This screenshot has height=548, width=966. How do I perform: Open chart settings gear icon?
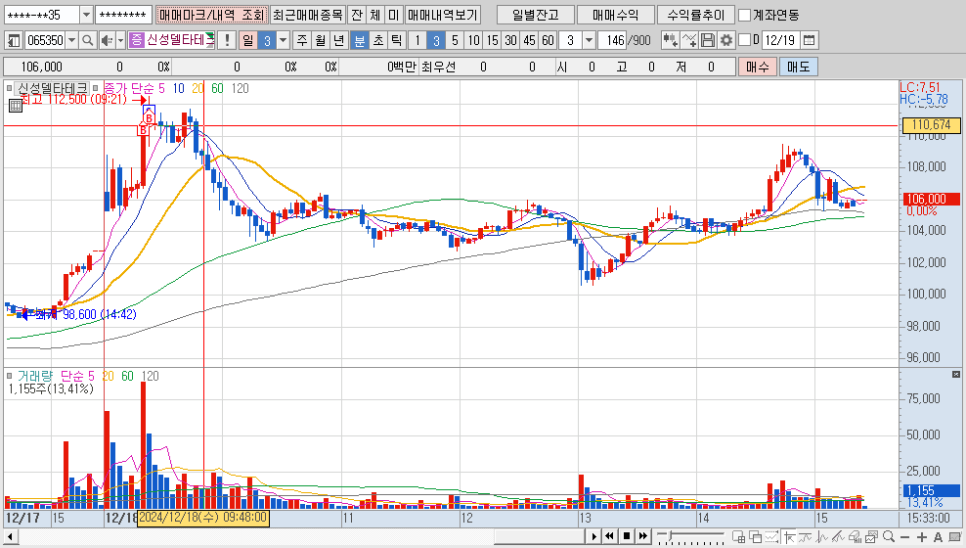click(x=726, y=40)
